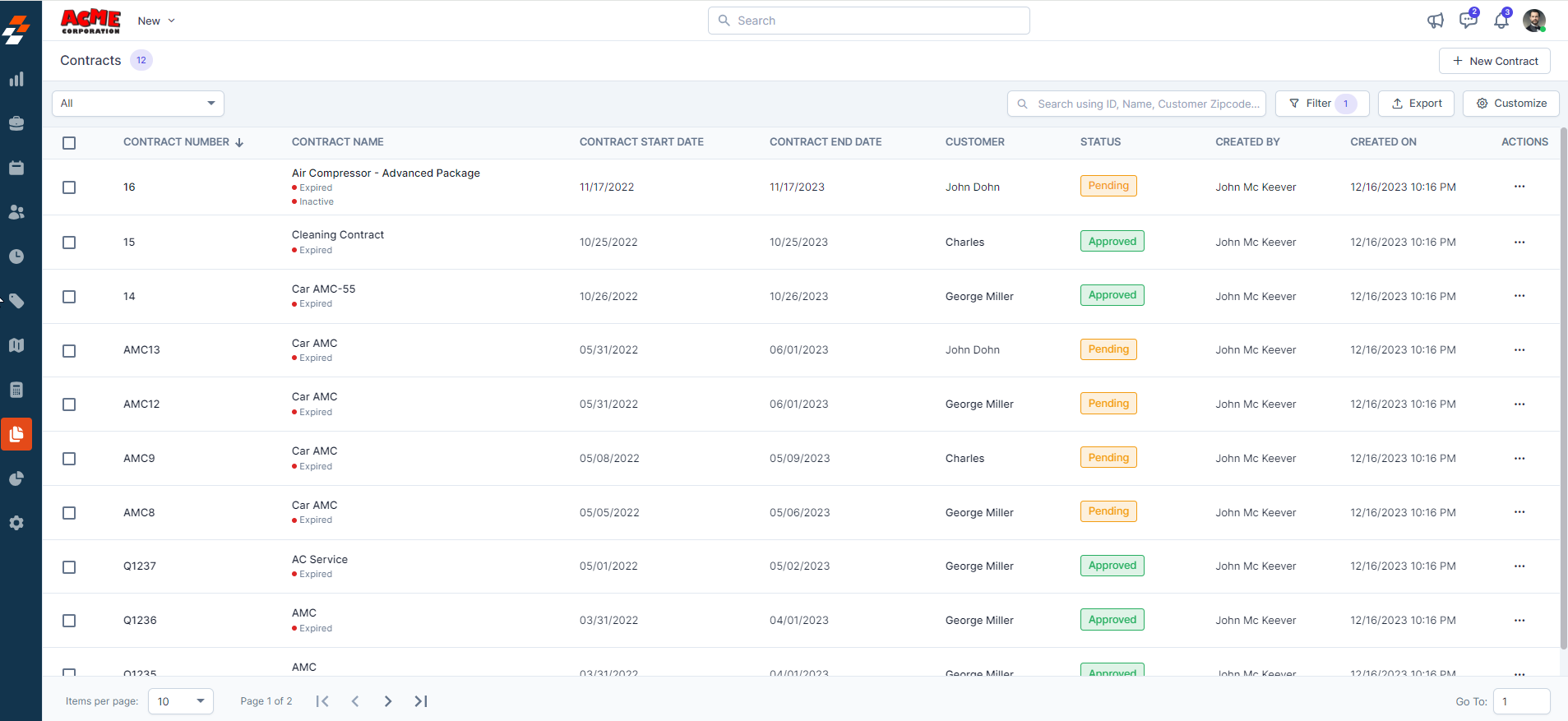Tick the checkbox for contract AMC13
Screen dimensions: 1568x721
point(69,351)
